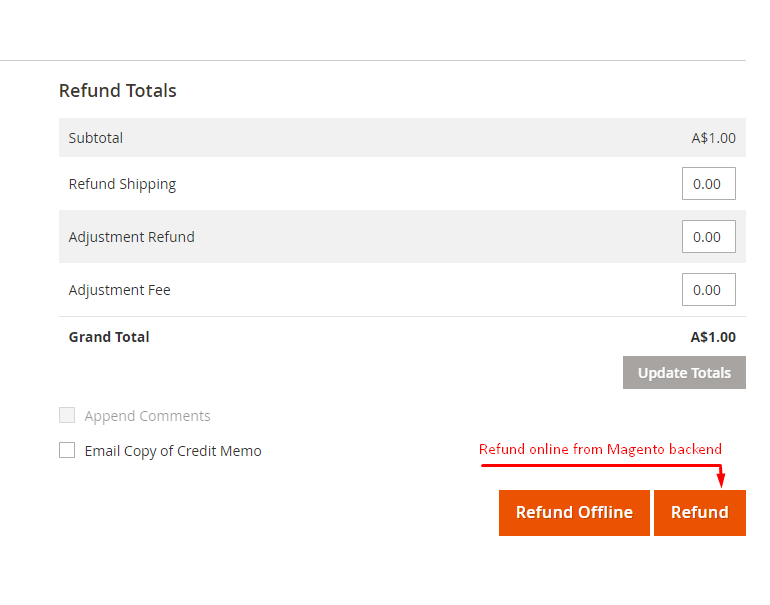Viewport: 770px width, 605px height.
Task: Click the Refund Shipping label text
Action: [122, 184]
